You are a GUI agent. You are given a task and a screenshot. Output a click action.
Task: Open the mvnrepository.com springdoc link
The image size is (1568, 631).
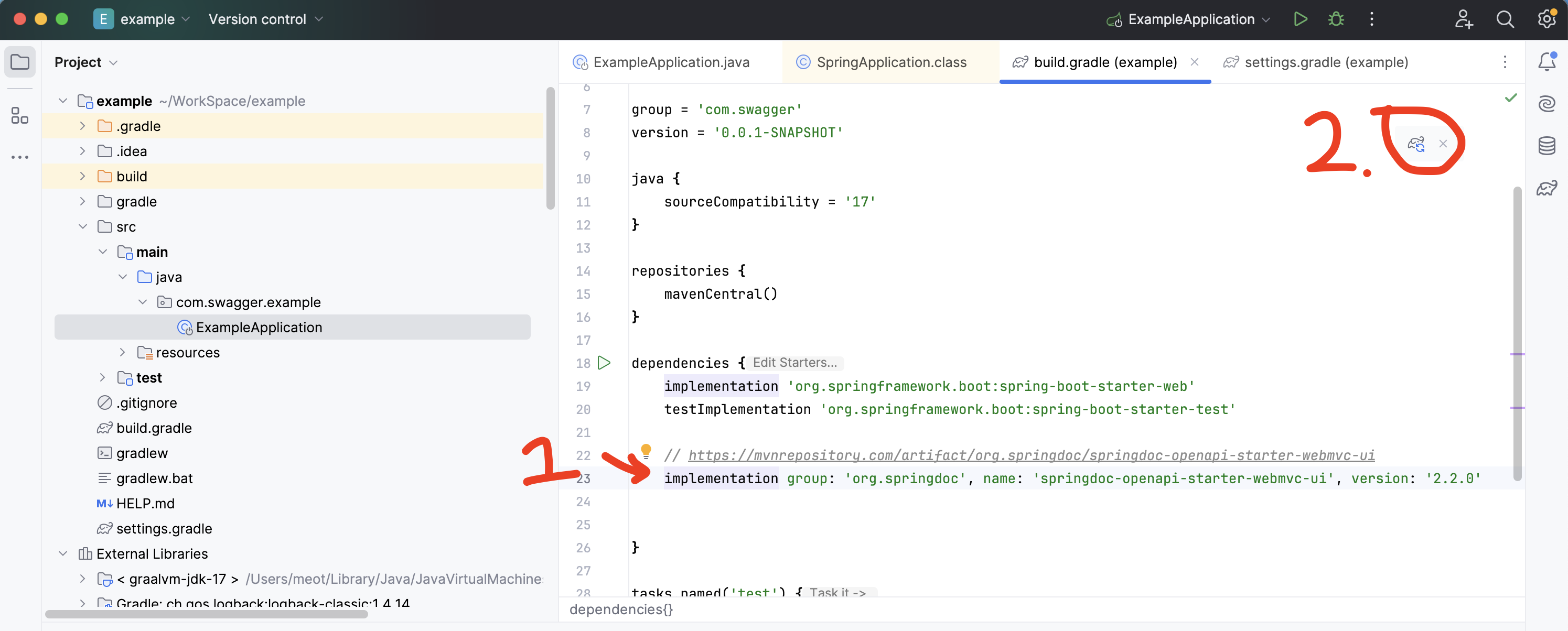pyautogui.click(x=1030, y=455)
